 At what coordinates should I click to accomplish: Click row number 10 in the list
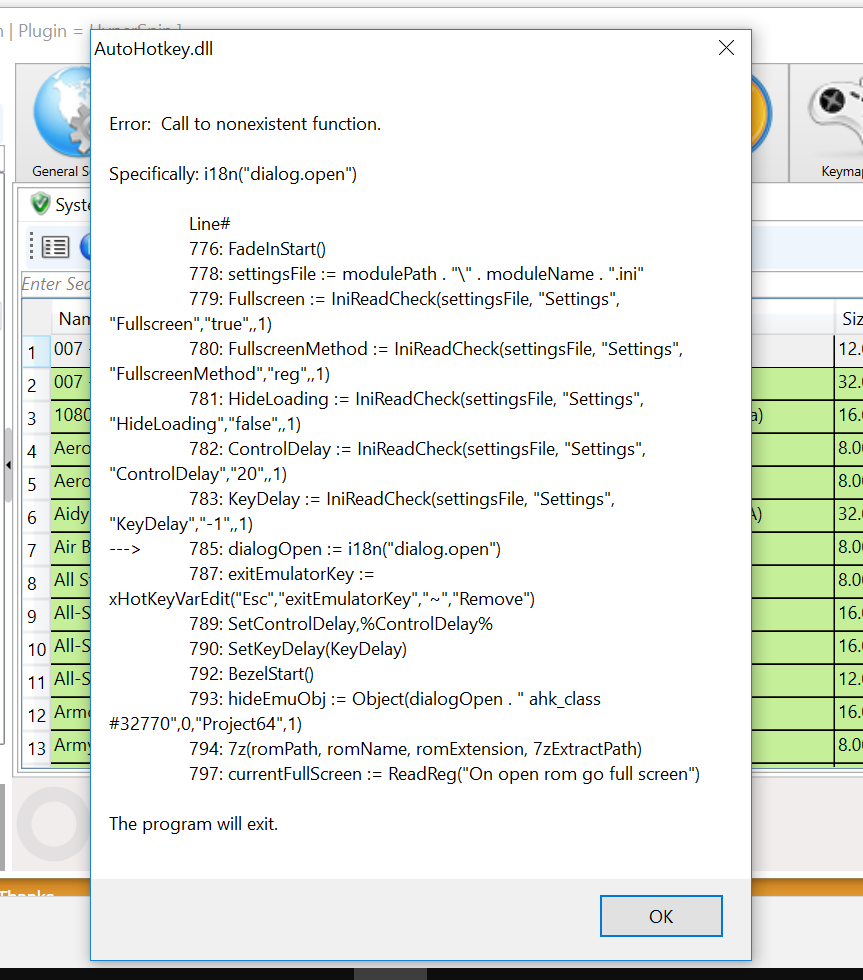coord(37,649)
